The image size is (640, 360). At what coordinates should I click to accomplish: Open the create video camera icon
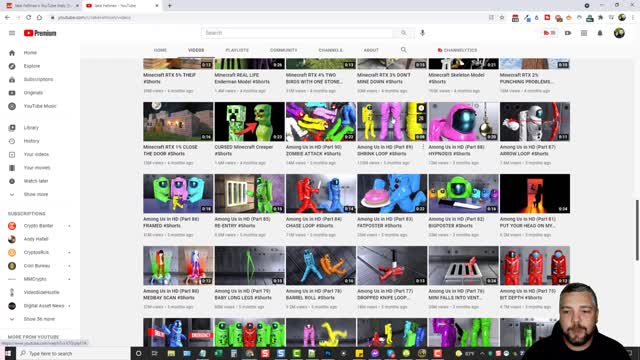click(568, 33)
